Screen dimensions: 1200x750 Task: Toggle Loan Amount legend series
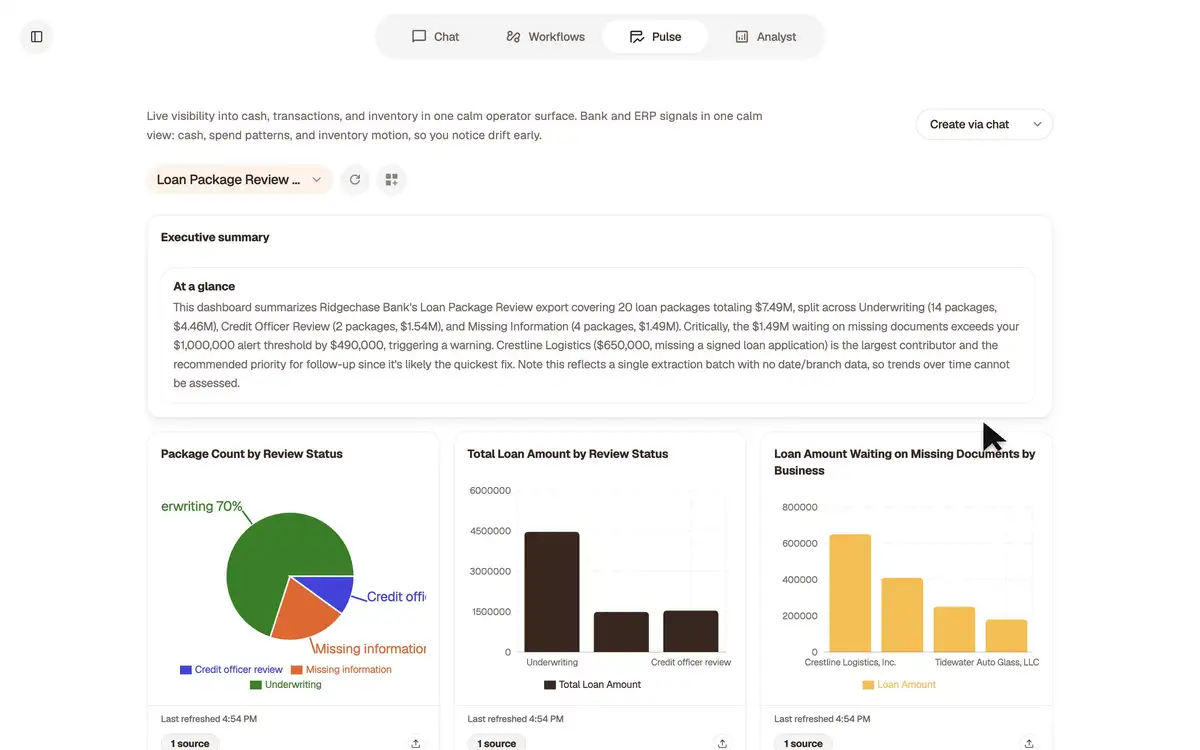click(899, 685)
